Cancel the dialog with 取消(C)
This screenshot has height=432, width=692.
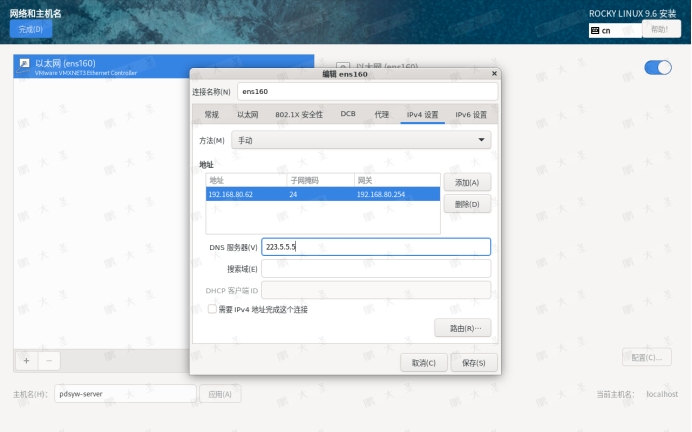tap(424, 363)
